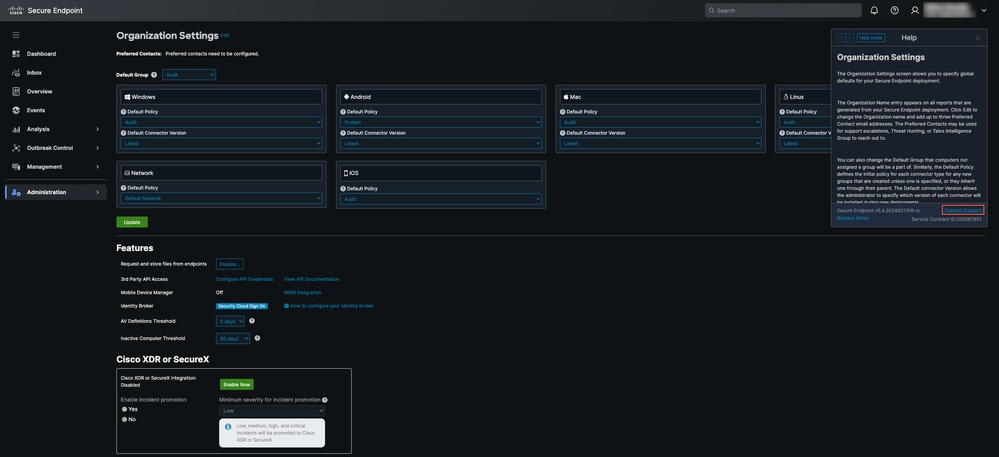Click Android Default Connector Version help icon
Viewport: 999px width, 457px height.
click(343, 133)
